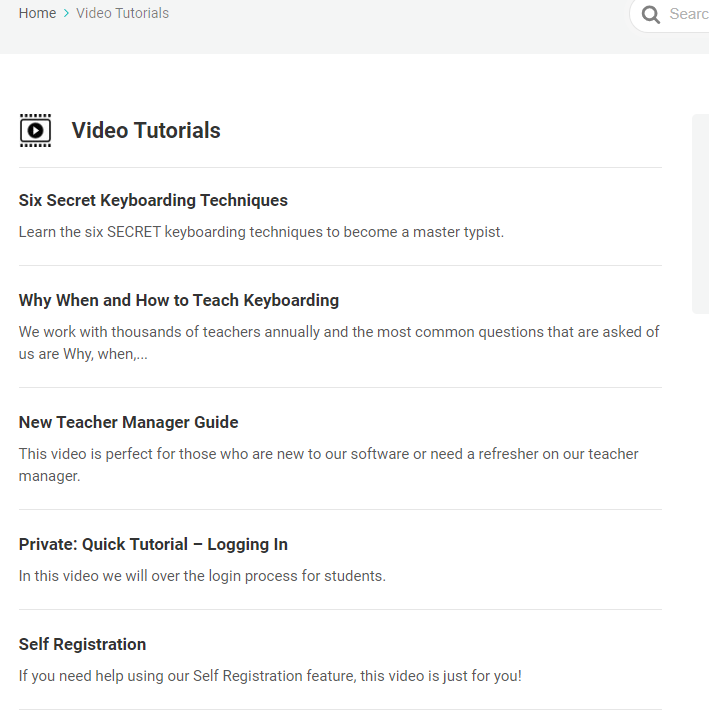Click the gray sidebar panel at right edge
The image size is (709, 724).
click(x=701, y=214)
